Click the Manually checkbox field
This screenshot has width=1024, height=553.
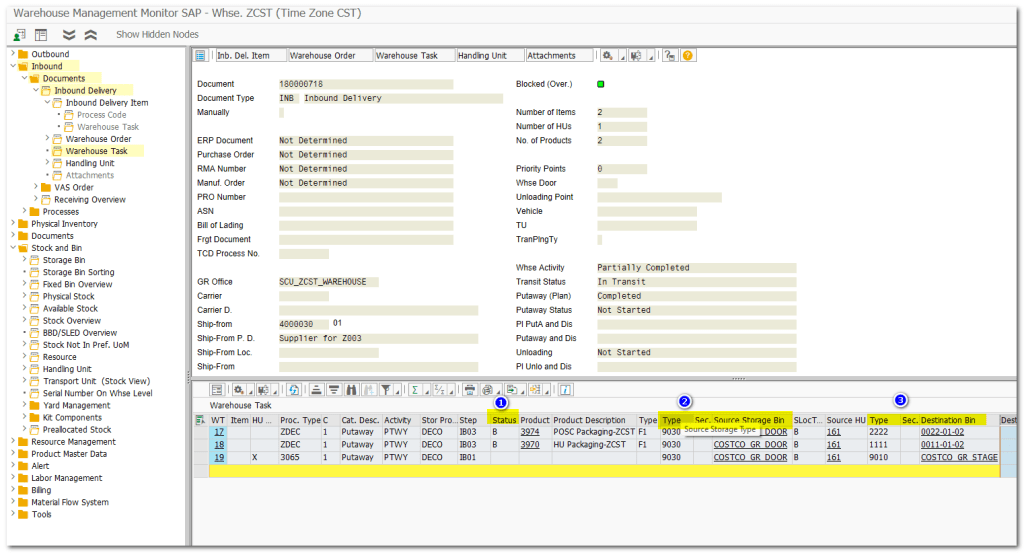coord(281,113)
